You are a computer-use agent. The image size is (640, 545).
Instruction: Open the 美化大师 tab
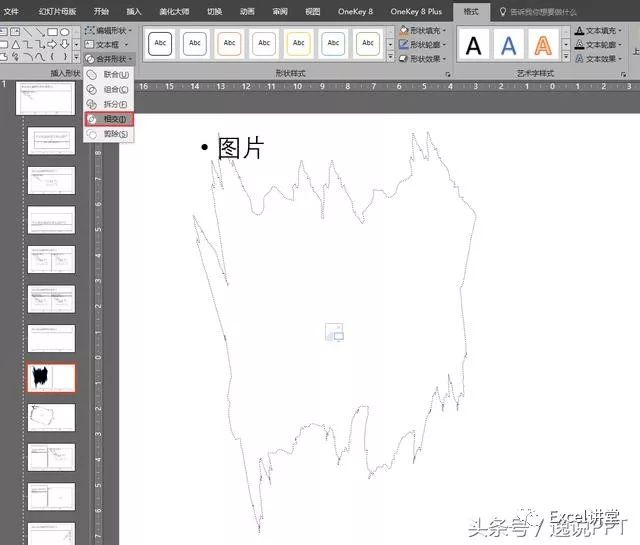174,11
